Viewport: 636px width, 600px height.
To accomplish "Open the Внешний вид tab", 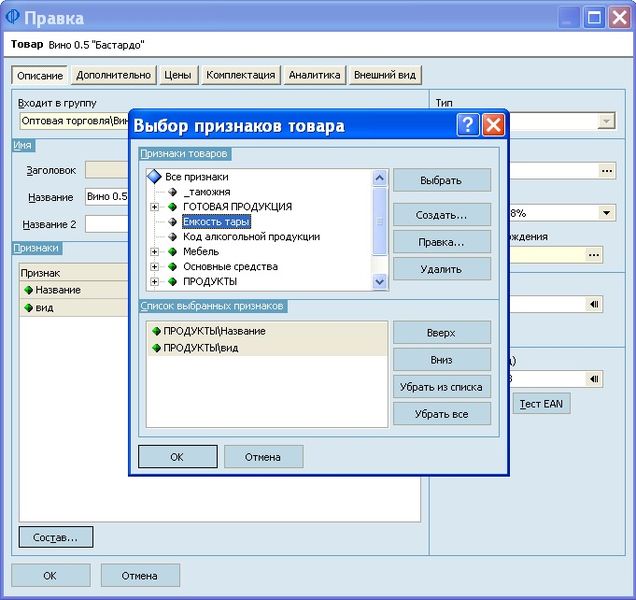I will pos(385,75).
